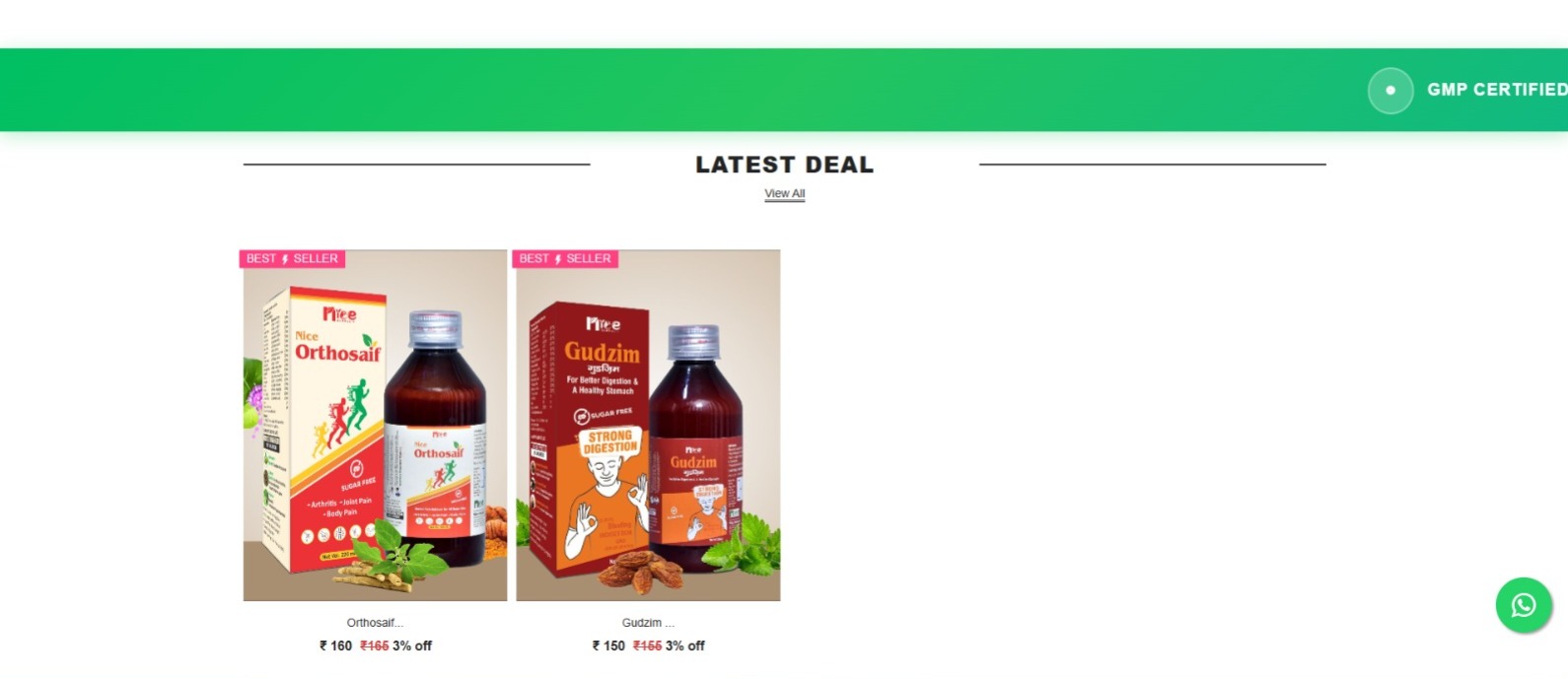The image size is (1568, 679).
Task: Click the 3% off label under Gudzim
Action: pyautogui.click(x=685, y=646)
